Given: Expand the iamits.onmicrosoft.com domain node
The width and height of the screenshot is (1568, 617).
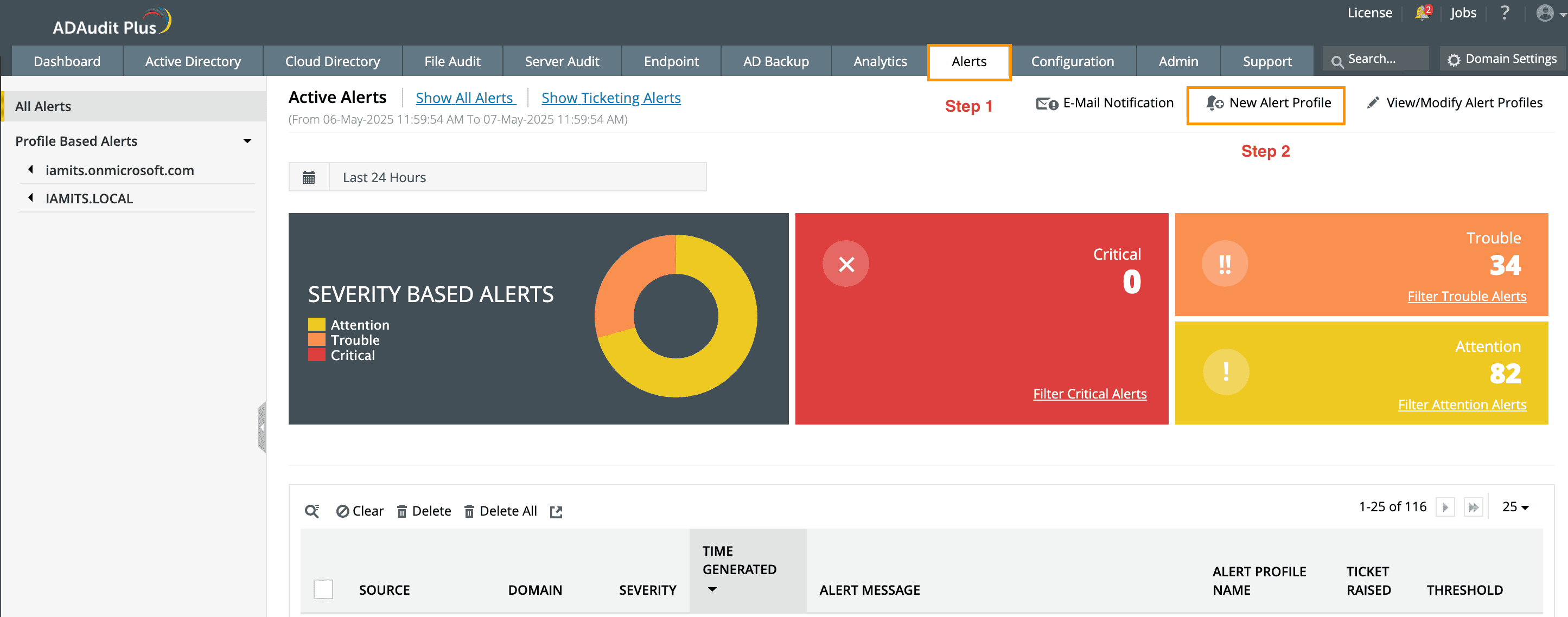Looking at the screenshot, I should coord(31,170).
